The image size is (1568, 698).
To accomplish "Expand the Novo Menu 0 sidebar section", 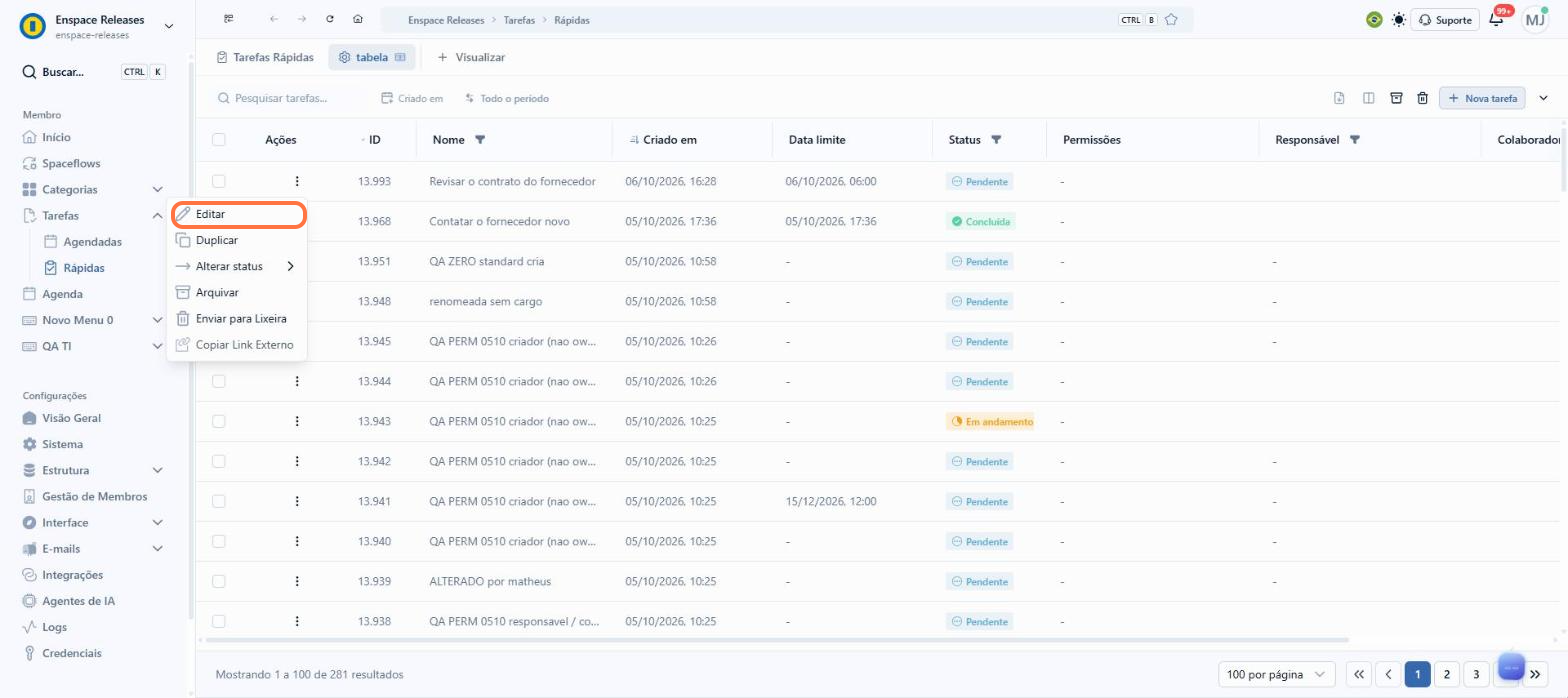I will tap(157, 320).
